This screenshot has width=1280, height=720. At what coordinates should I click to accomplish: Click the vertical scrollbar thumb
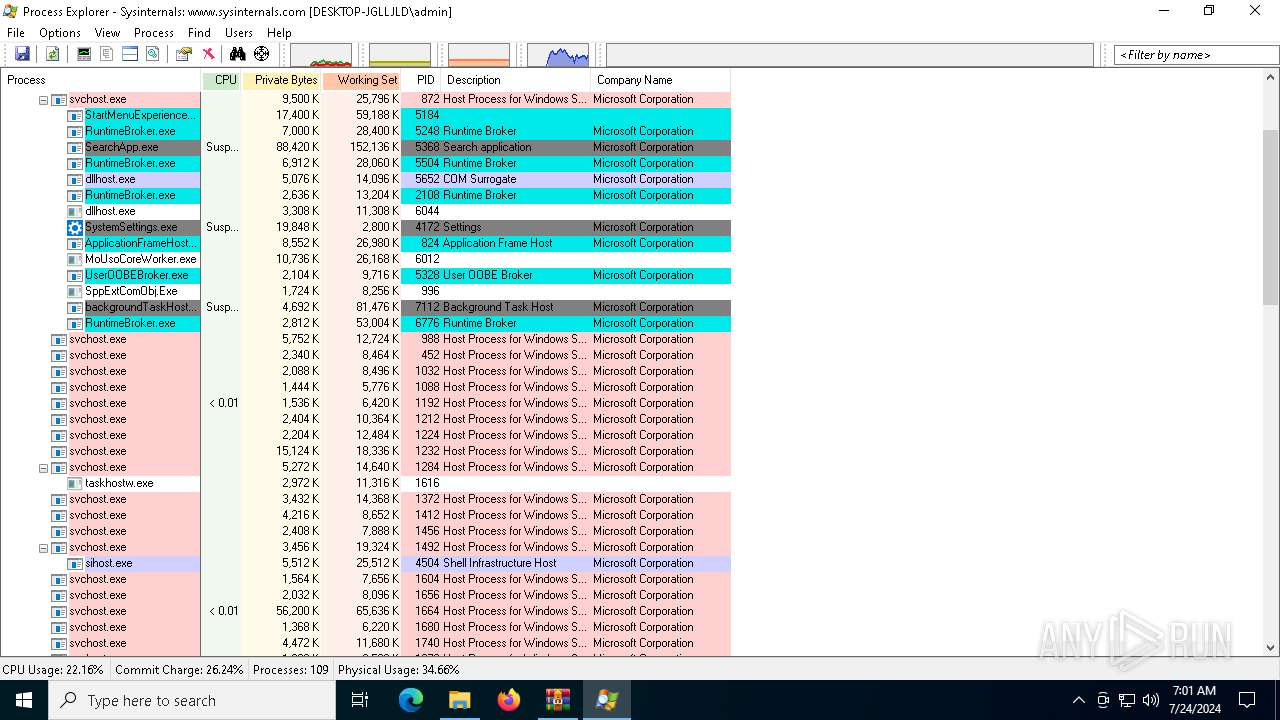(x=1271, y=217)
